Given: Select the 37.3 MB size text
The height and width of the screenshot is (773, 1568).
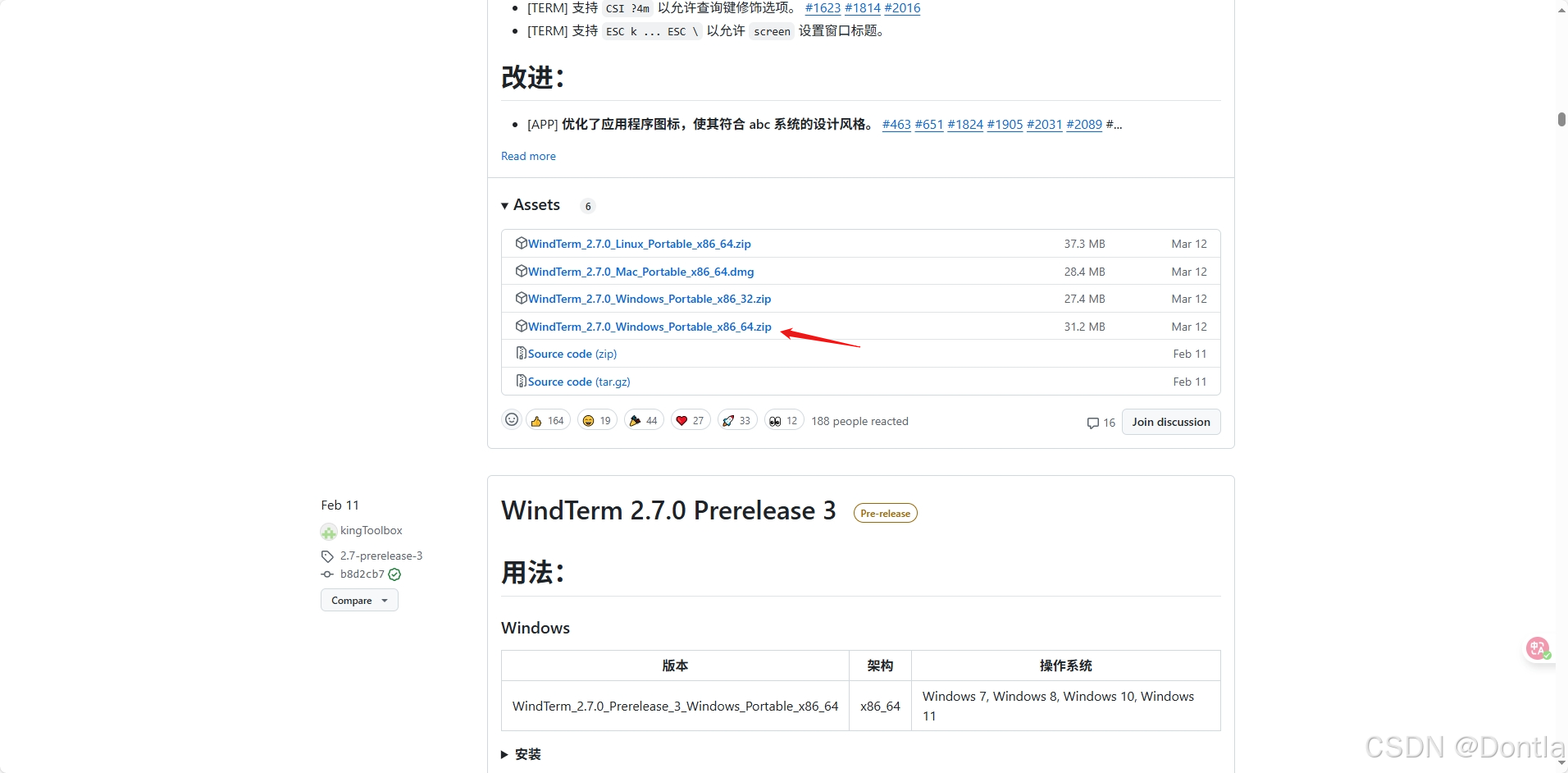Looking at the screenshot, I should click(x=1084, y=244).
